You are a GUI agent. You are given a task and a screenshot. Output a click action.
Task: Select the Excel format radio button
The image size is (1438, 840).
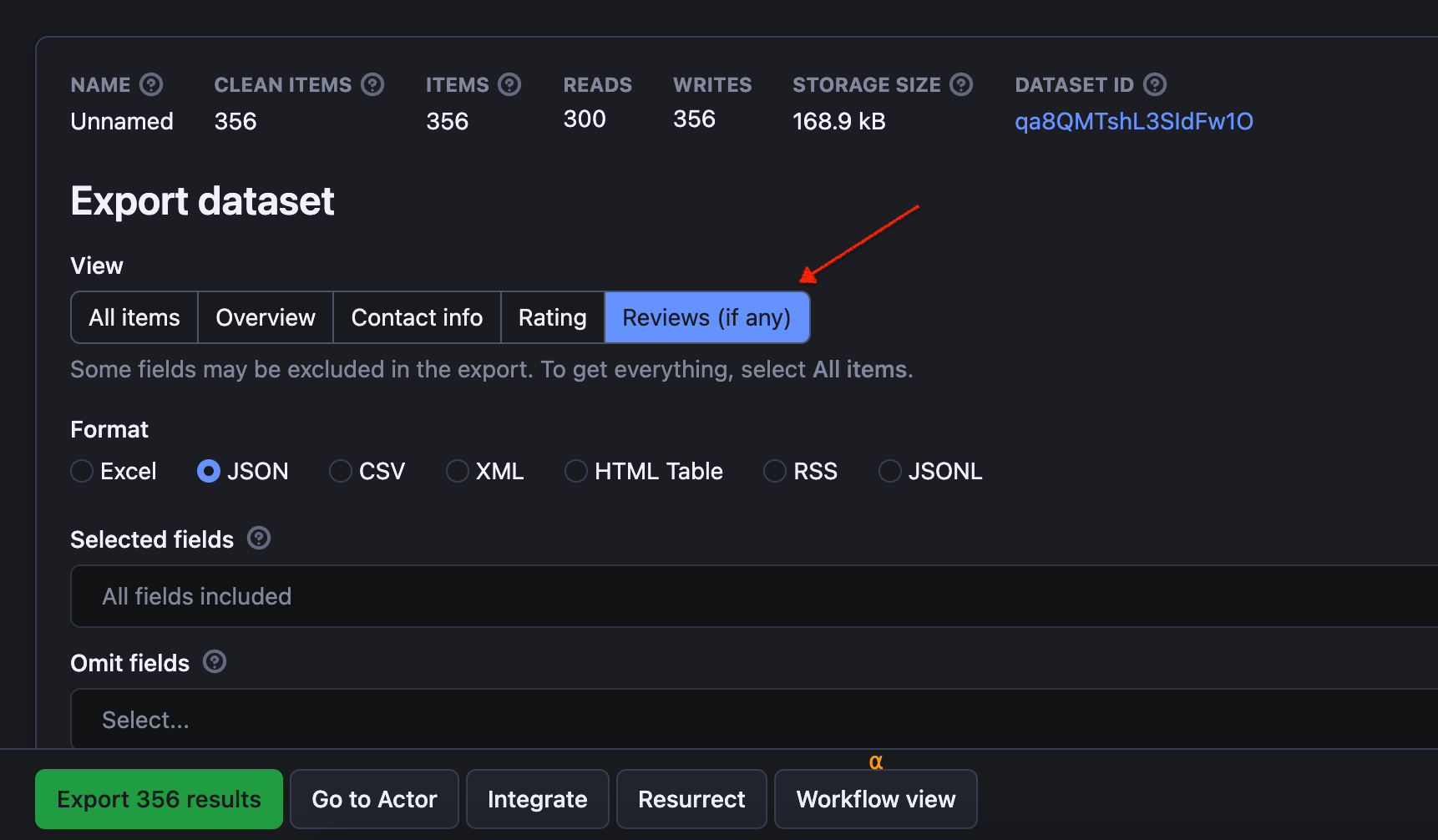(82, 471)
